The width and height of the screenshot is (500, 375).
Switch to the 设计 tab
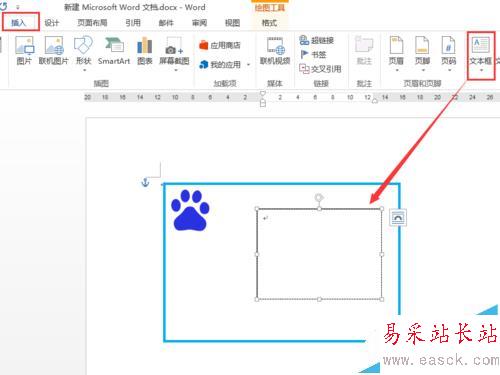click(52, 23)
